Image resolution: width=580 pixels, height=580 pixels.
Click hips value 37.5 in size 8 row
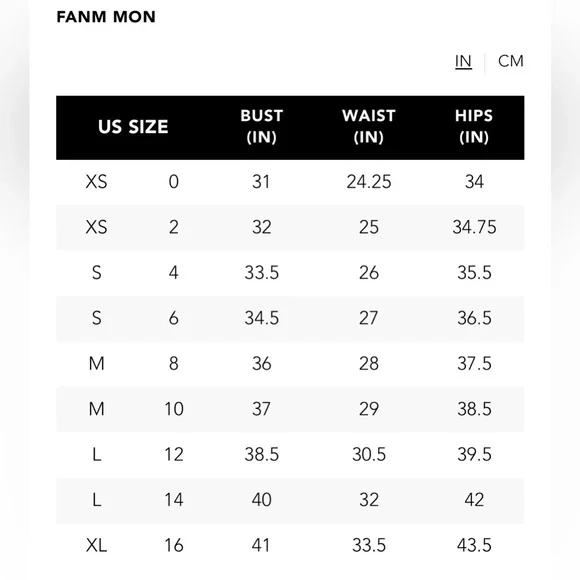(x=474, y=364)
